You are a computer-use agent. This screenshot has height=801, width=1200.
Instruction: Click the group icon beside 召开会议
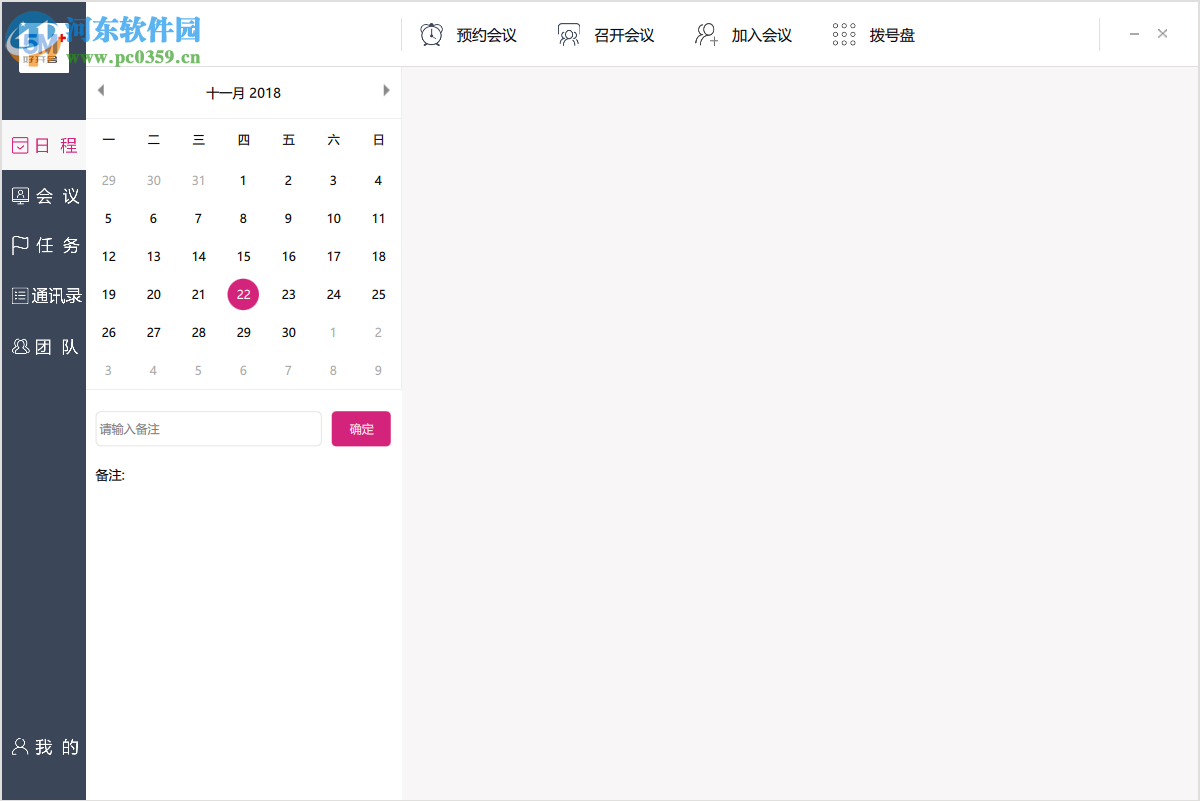[x=569, y=33]
